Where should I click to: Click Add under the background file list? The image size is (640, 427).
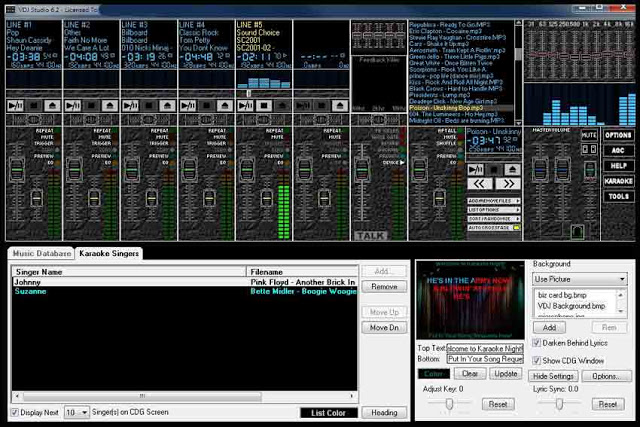click(549, 327)
